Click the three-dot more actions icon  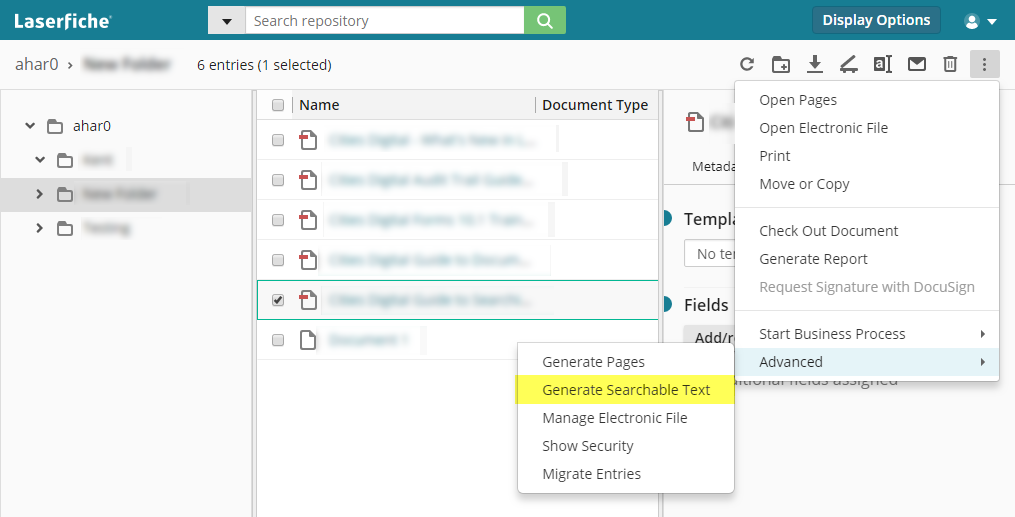pyautogui.click(x=984, y=65)
